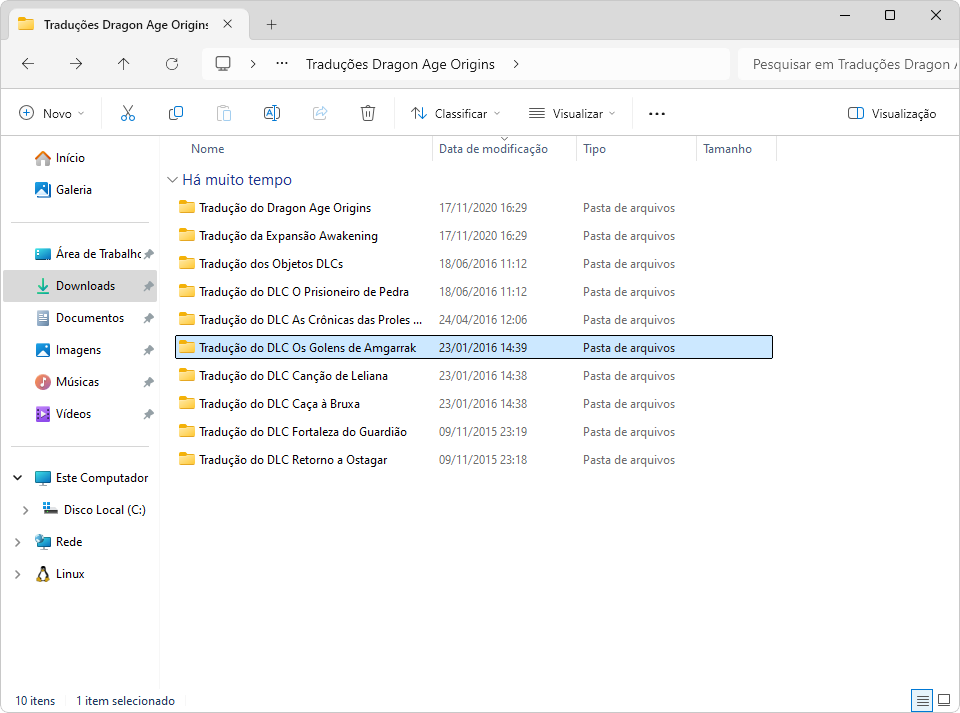Select folder Tradução do DLC As Crônicas das Proles
Viewport: 960px width, 713px height.
[x=474, y=319]
